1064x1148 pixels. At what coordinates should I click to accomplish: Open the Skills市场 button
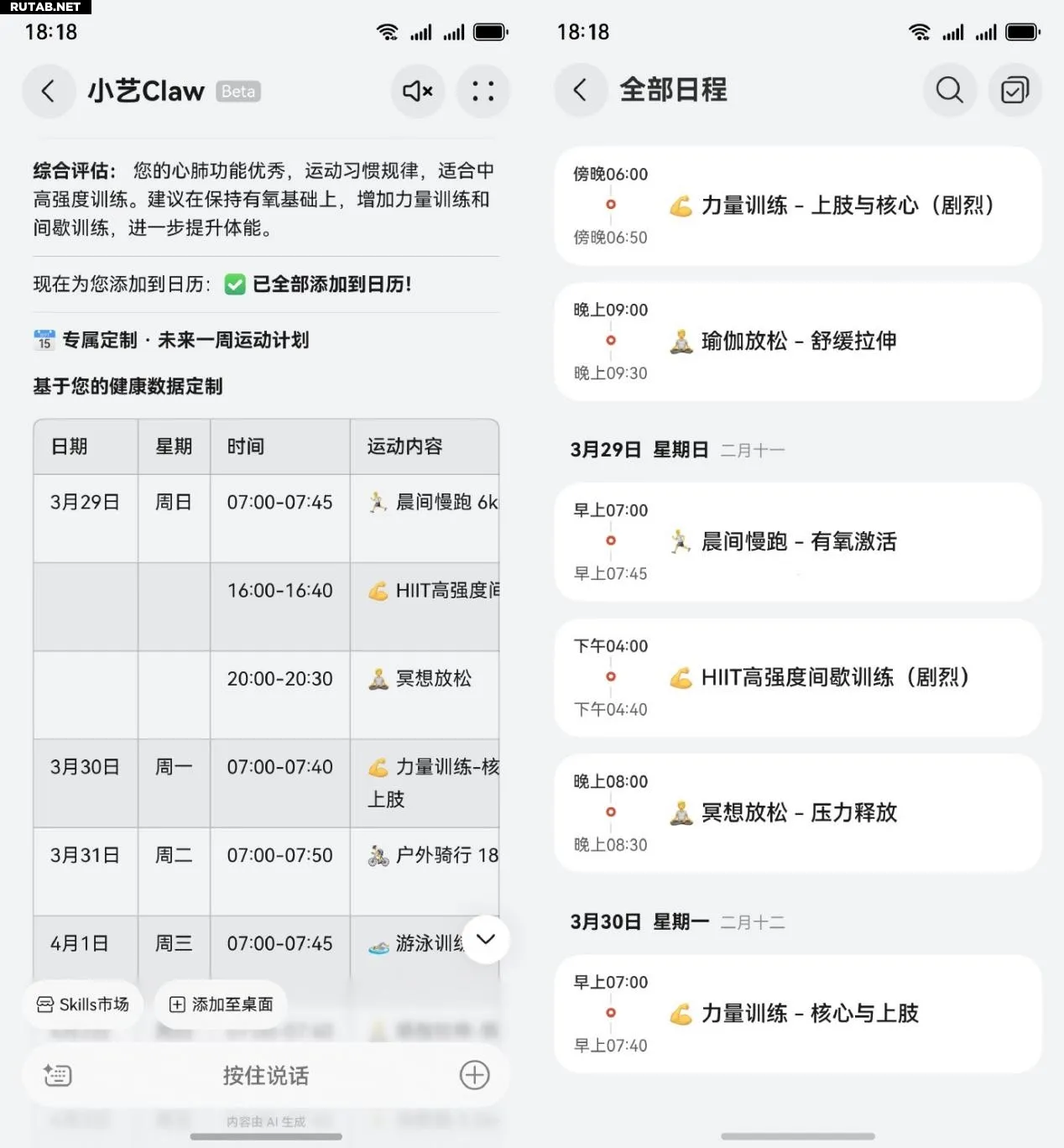pyautogui.click(x=83, y=1004)
